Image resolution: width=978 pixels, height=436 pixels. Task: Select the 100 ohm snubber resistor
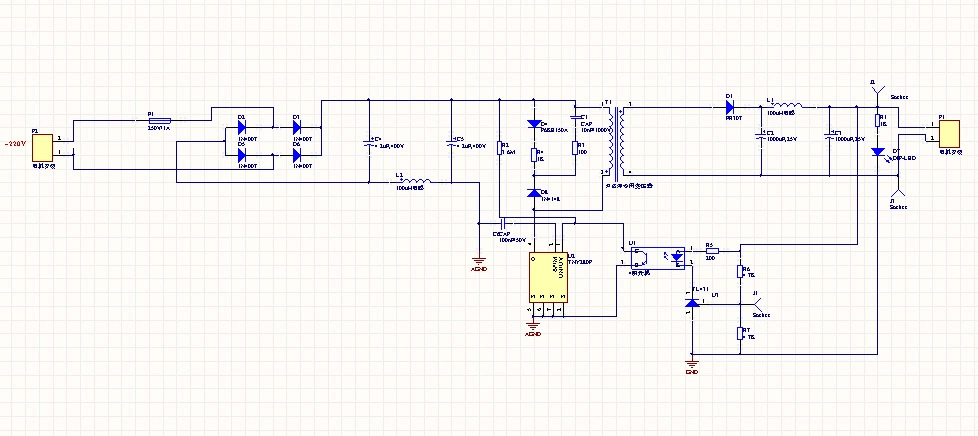575,148
